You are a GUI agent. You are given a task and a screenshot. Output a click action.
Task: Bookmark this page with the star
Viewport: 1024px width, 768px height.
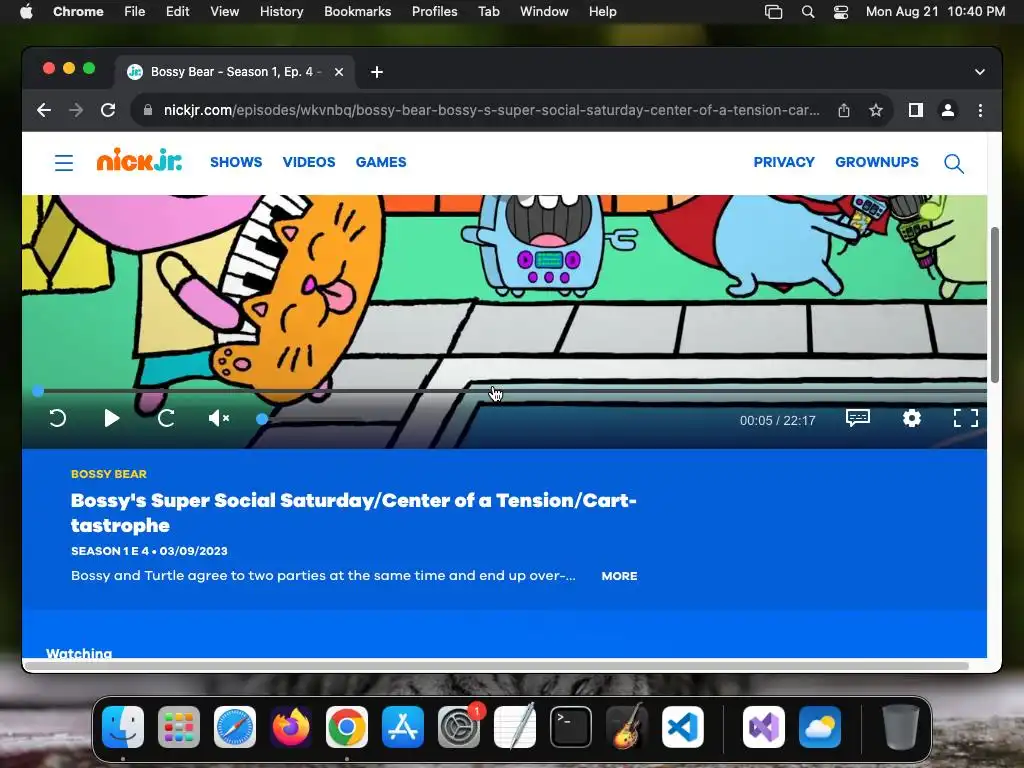pos(876,110)
